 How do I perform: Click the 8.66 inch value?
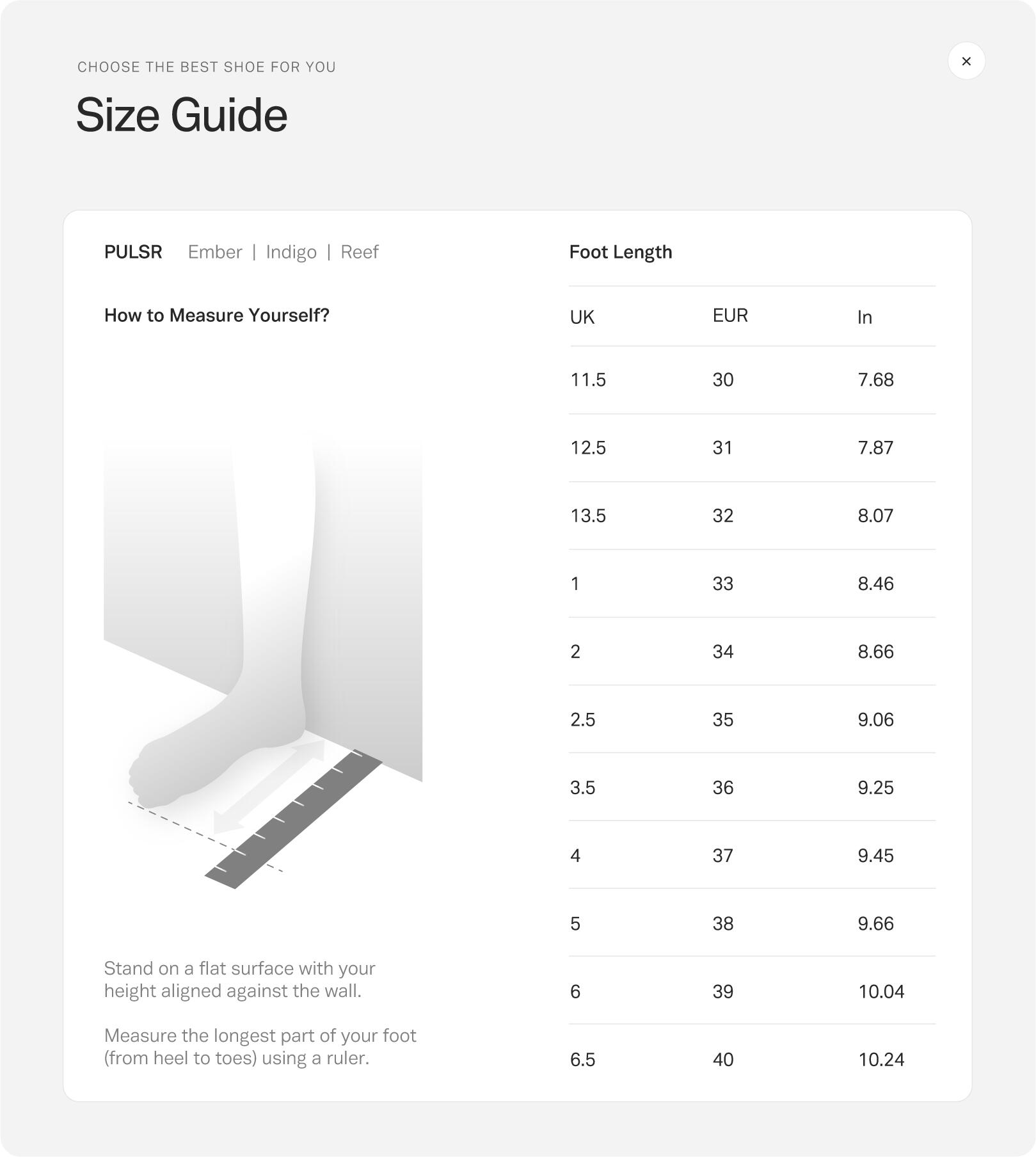(875, 651)
